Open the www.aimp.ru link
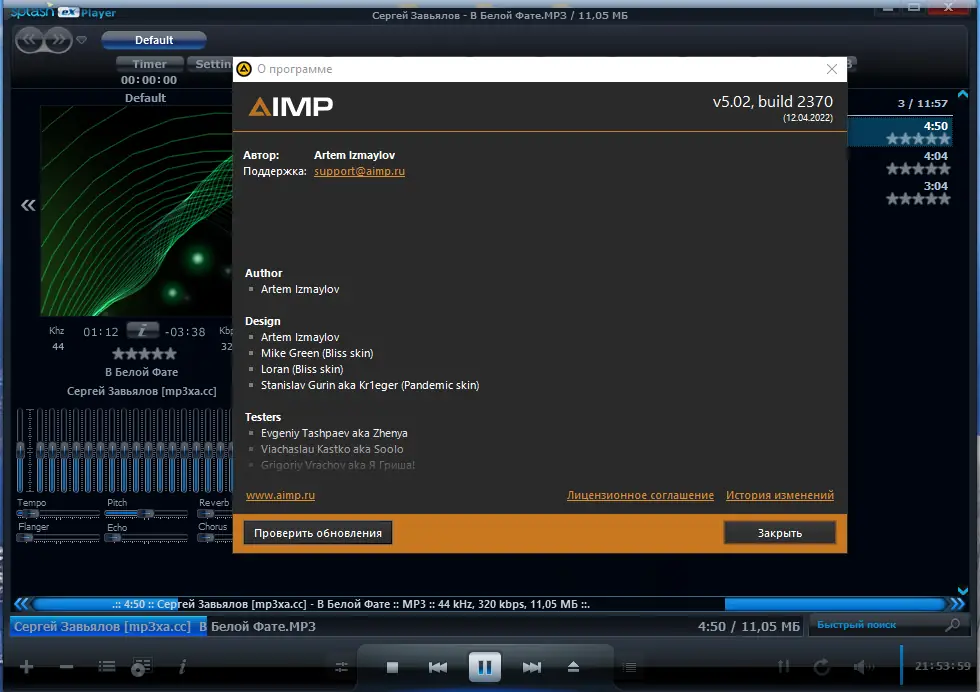This screenshot has height=692, width=980. 281,495
